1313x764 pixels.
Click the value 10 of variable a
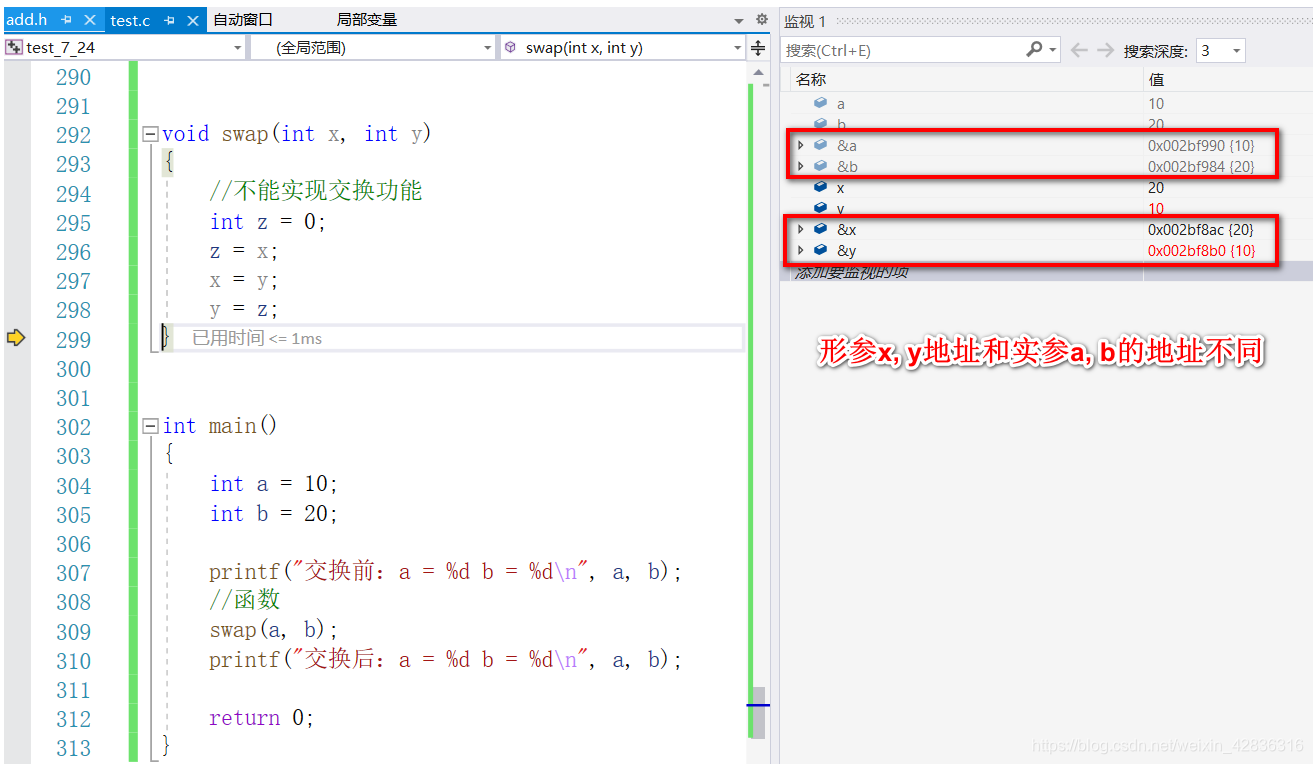(1156, 104)
